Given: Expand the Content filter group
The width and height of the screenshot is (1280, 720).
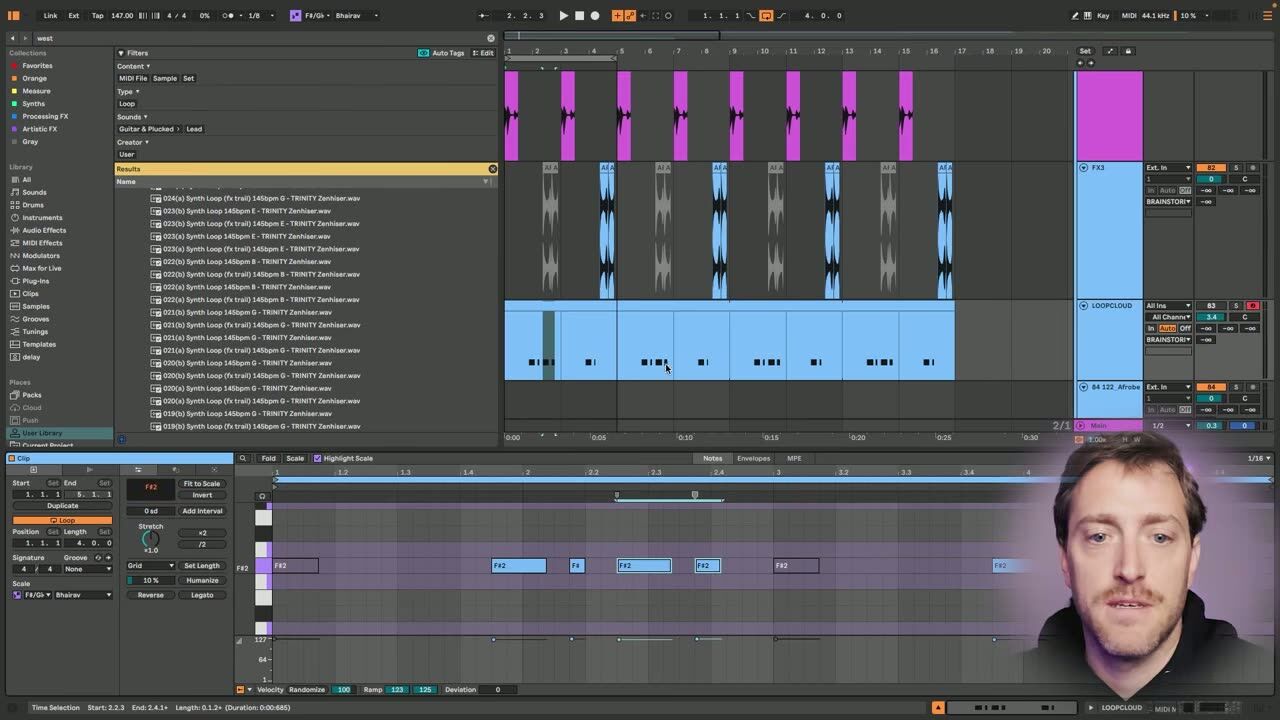Looking at the screenshot, I should tap(133, 66).
